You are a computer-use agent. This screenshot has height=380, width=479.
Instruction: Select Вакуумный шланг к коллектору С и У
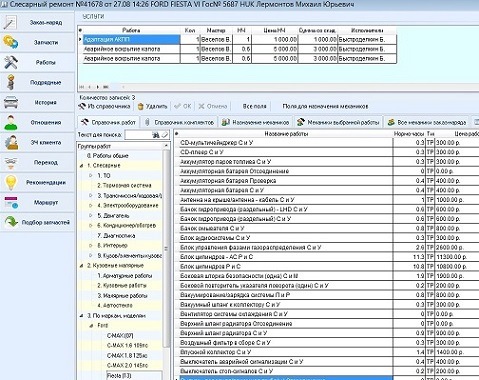tap(286, 304)
